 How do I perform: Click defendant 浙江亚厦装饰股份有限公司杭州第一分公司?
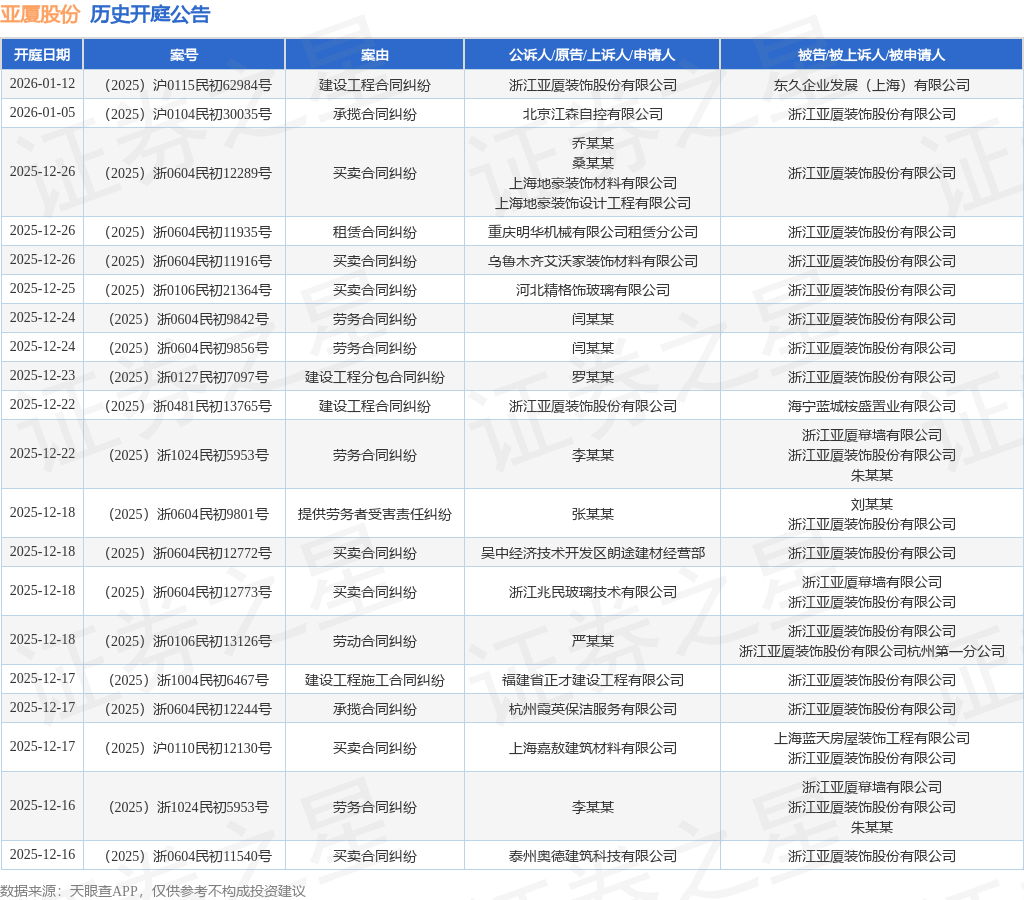[x=871, y=651]
